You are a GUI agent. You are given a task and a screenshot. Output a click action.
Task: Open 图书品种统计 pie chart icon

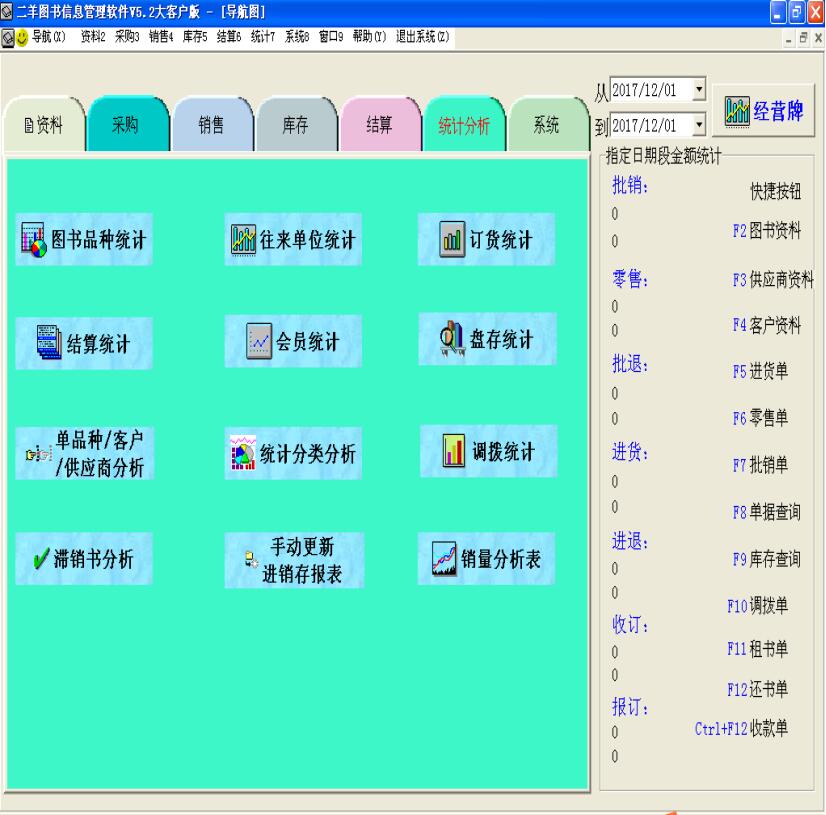34,239
